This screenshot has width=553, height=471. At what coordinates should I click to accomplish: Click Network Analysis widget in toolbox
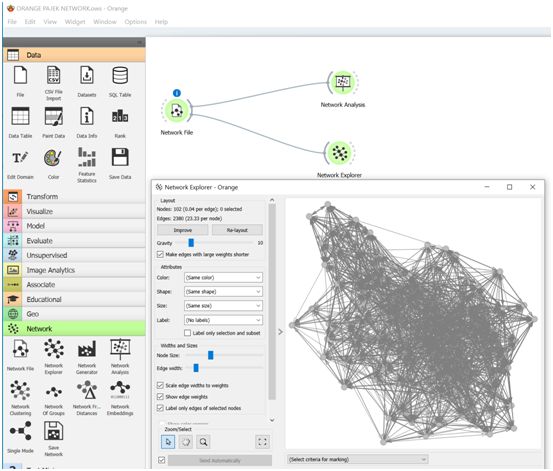coord(120,348)
